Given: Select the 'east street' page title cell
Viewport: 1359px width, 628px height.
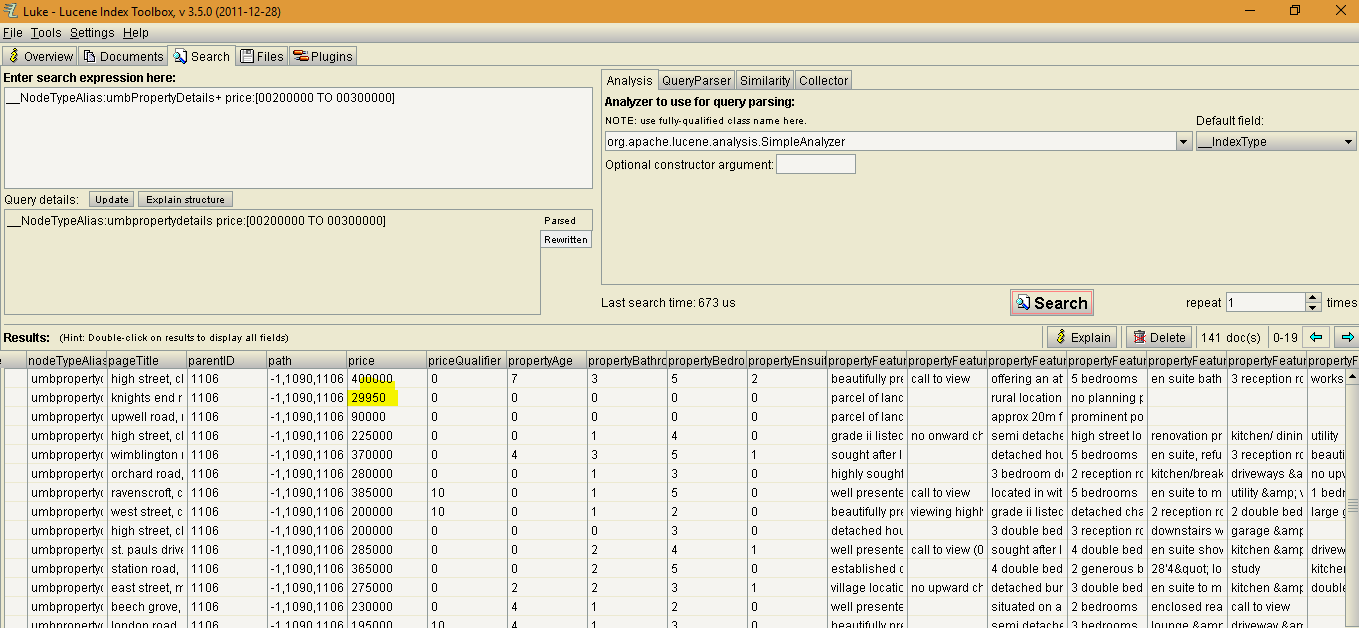Looking at the screenshot, I should click(146, 588).
